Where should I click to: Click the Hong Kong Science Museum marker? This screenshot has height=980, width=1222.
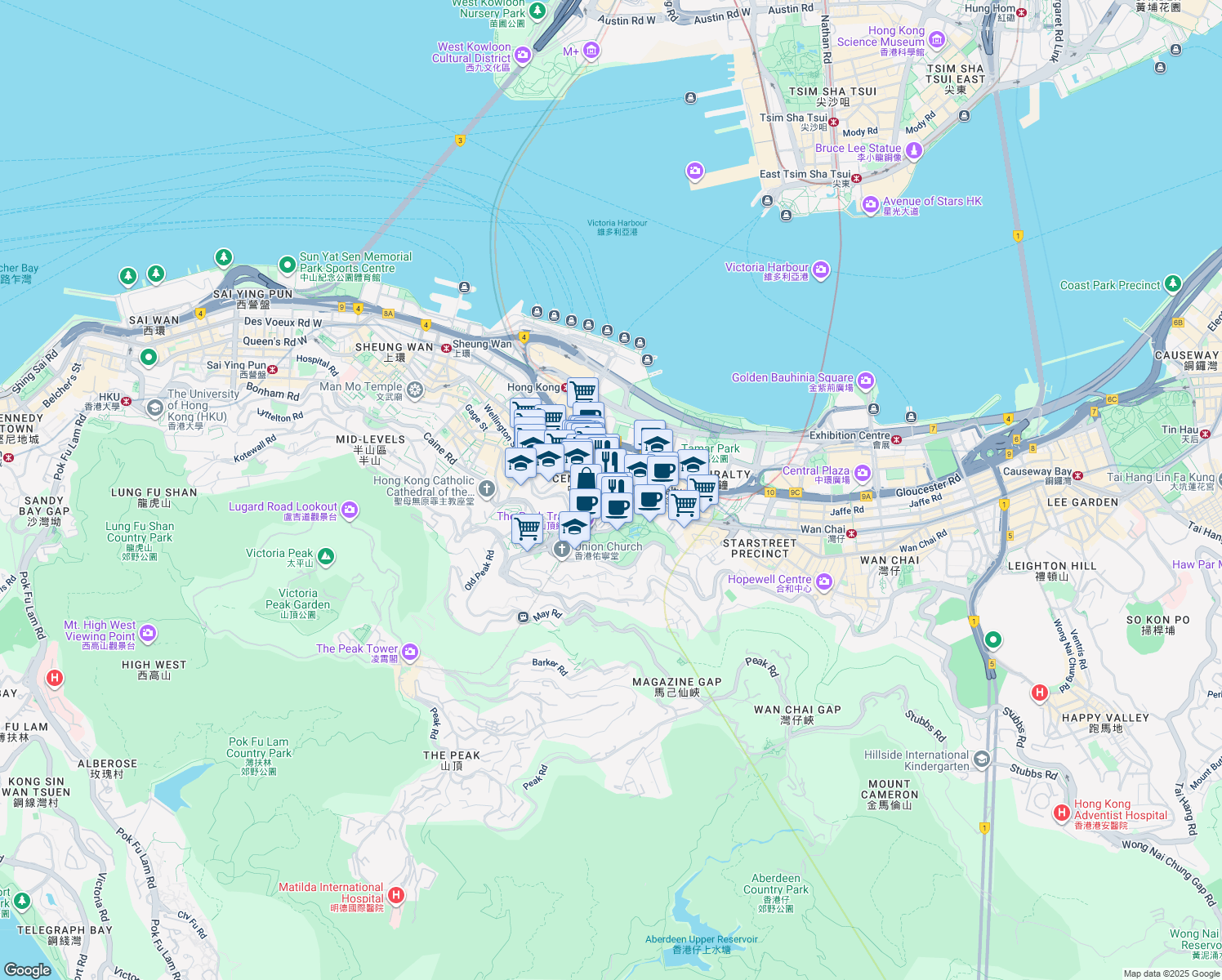[x=936, y=39]
